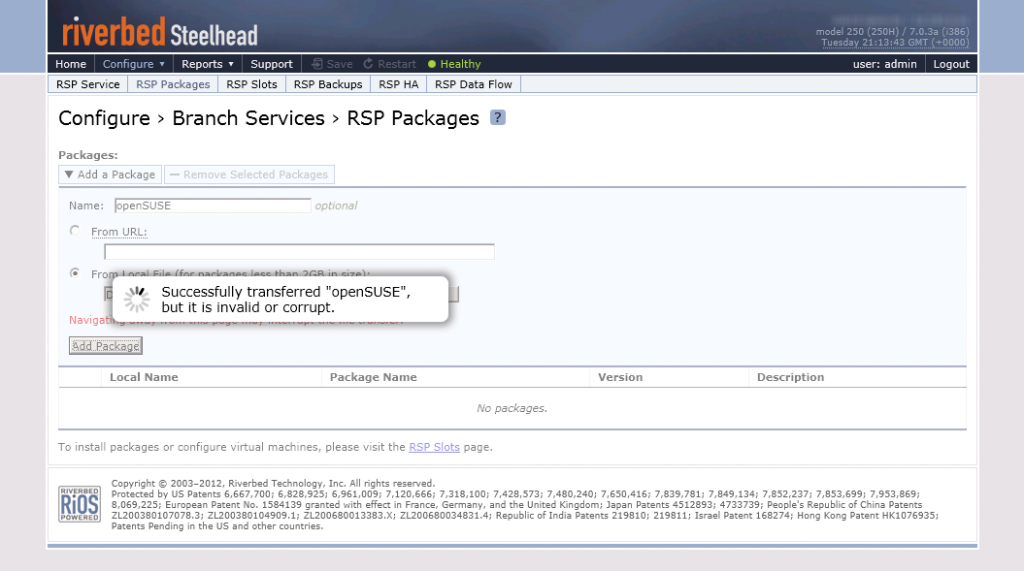Switch to the RSP Slots tab
1024x571 pixels.
(x=252, y=84)
